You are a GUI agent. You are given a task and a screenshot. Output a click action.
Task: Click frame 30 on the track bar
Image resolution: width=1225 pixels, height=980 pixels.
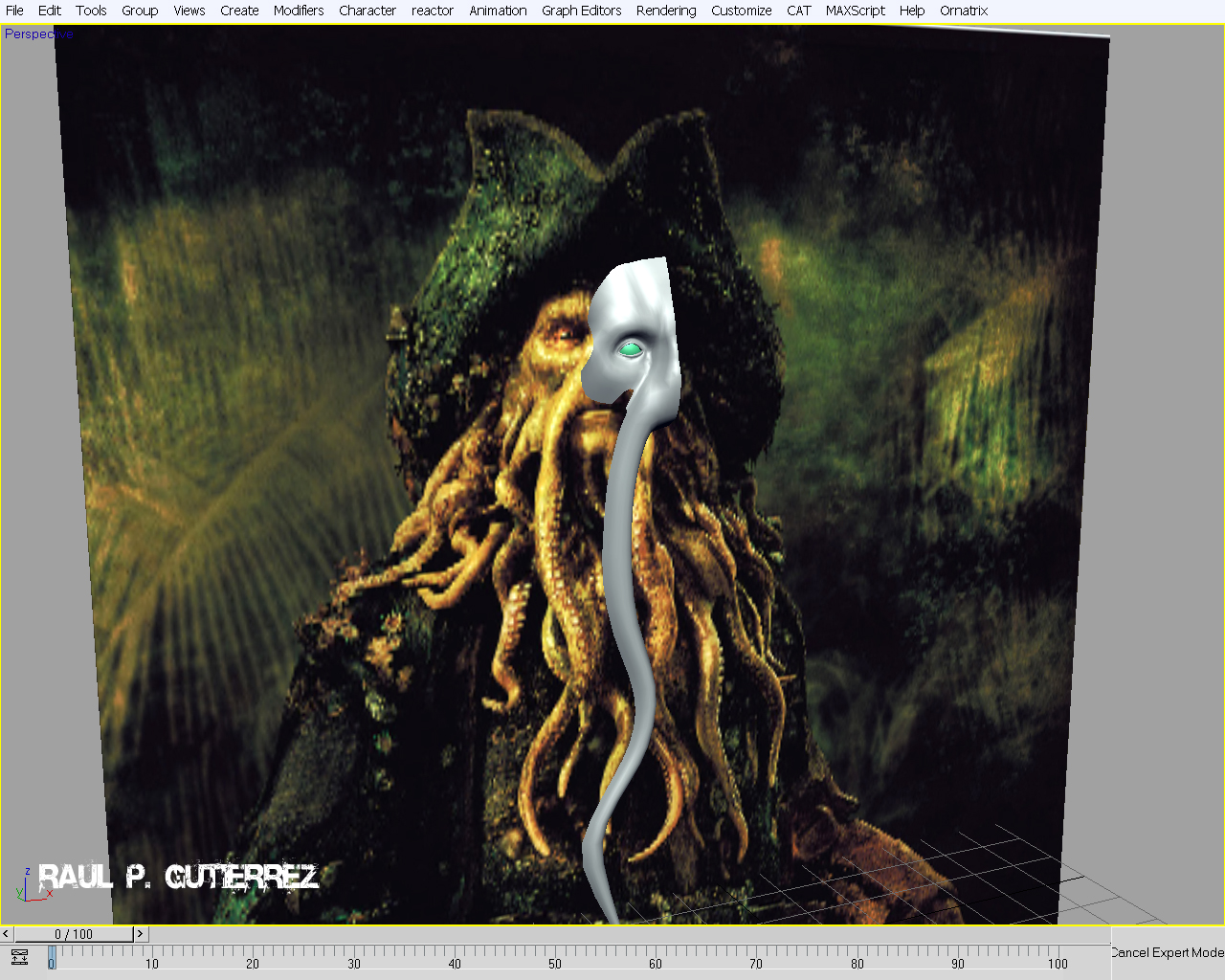click(354, 963)
